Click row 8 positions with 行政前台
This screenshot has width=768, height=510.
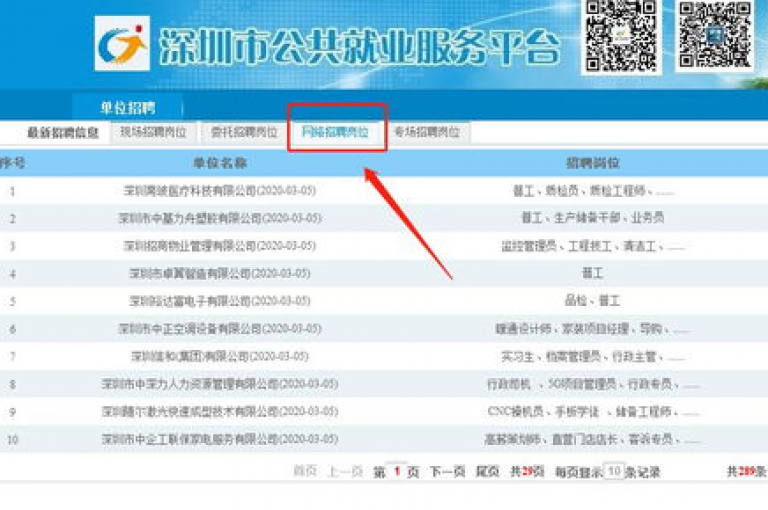(593, 384)
